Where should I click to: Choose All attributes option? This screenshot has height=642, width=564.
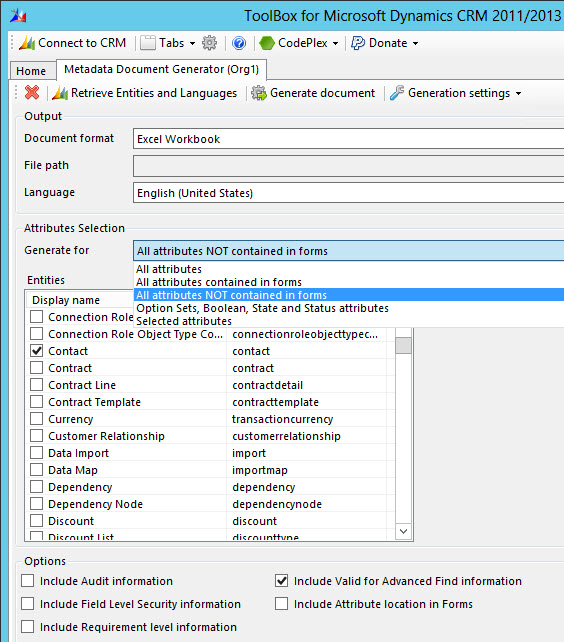coord(349,269)
